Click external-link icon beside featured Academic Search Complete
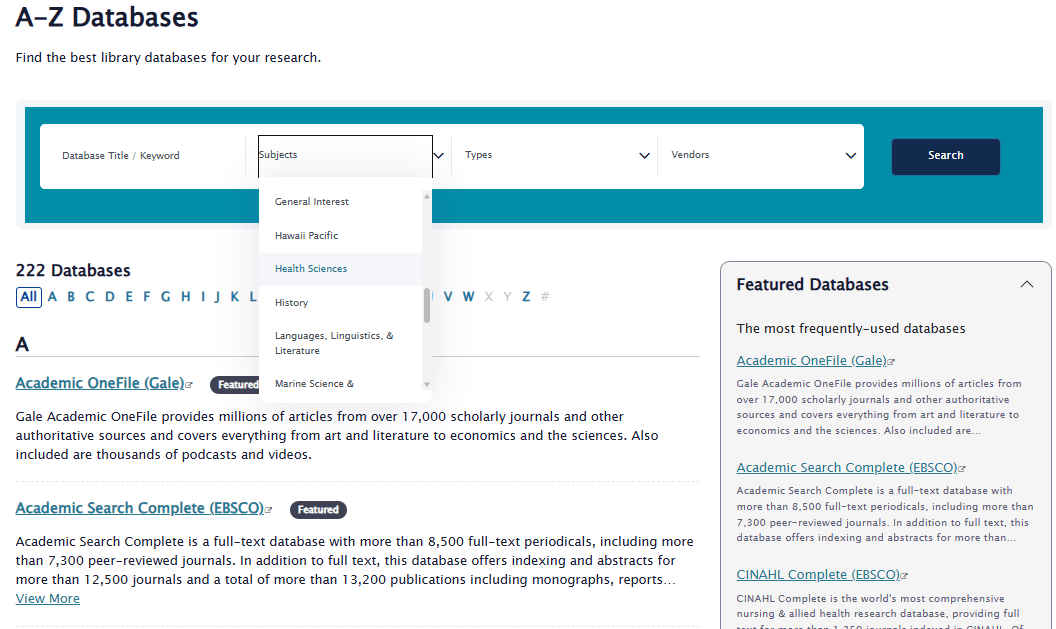Viewport: 1056px width, 629px height. [x=962, y=469]
